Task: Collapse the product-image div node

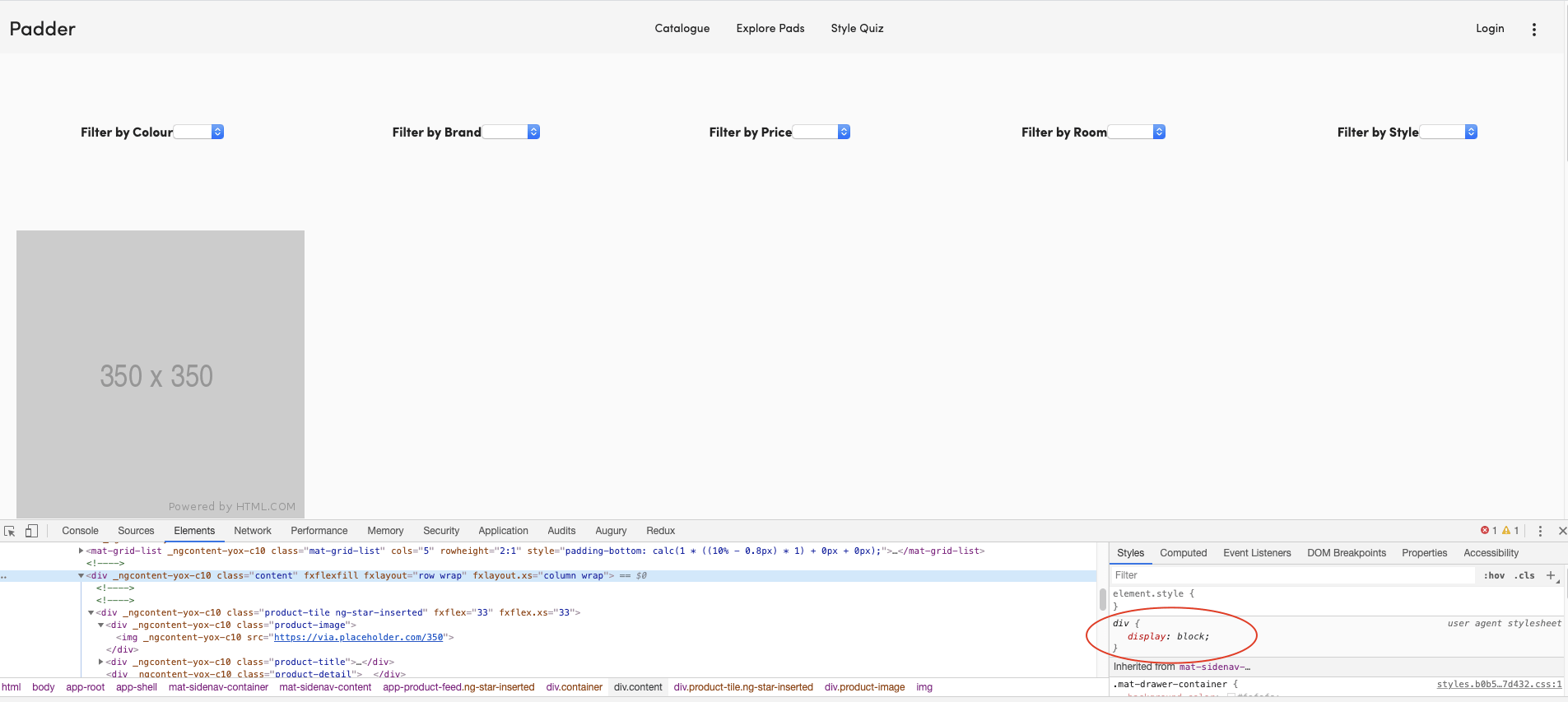Action: point(100,625)
